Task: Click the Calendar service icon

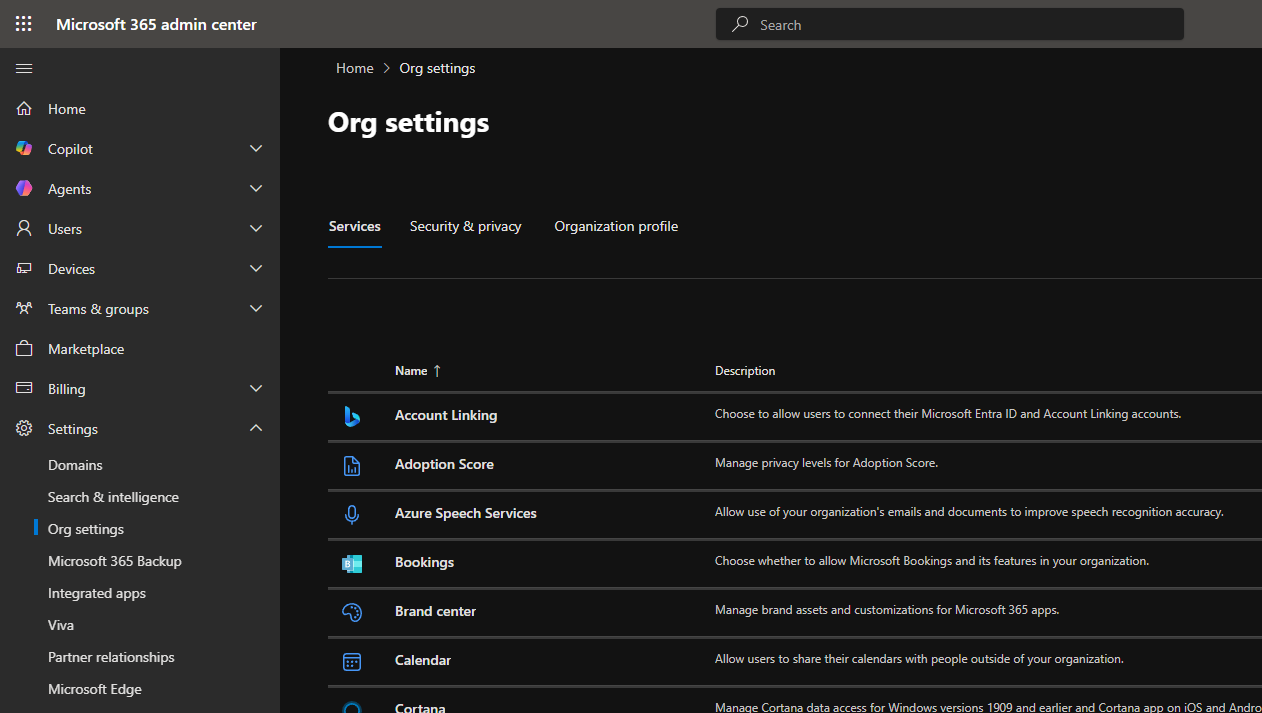Action: pyautogui.click(x=352, y=661)
